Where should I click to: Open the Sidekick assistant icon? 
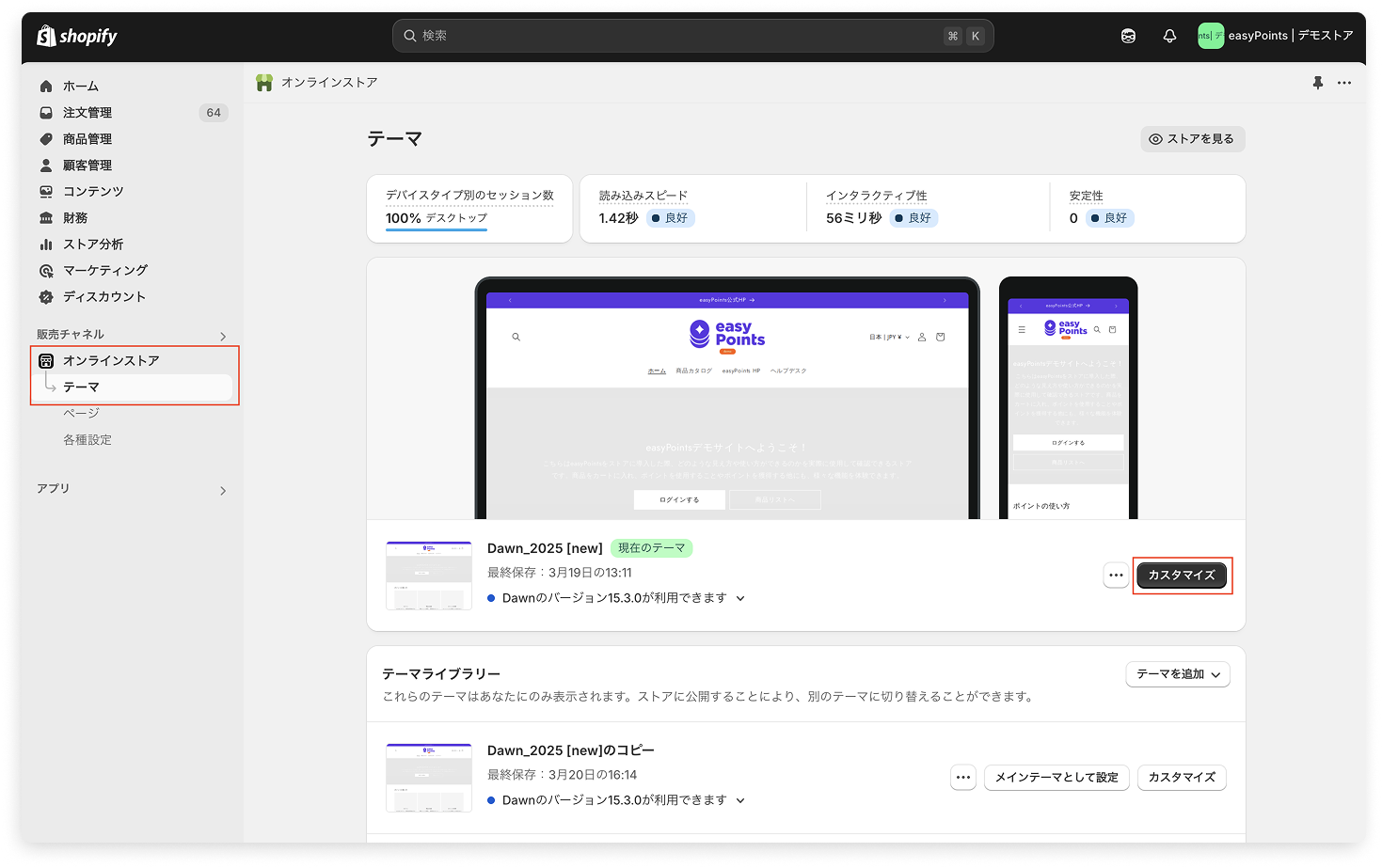coord(1128,36)
